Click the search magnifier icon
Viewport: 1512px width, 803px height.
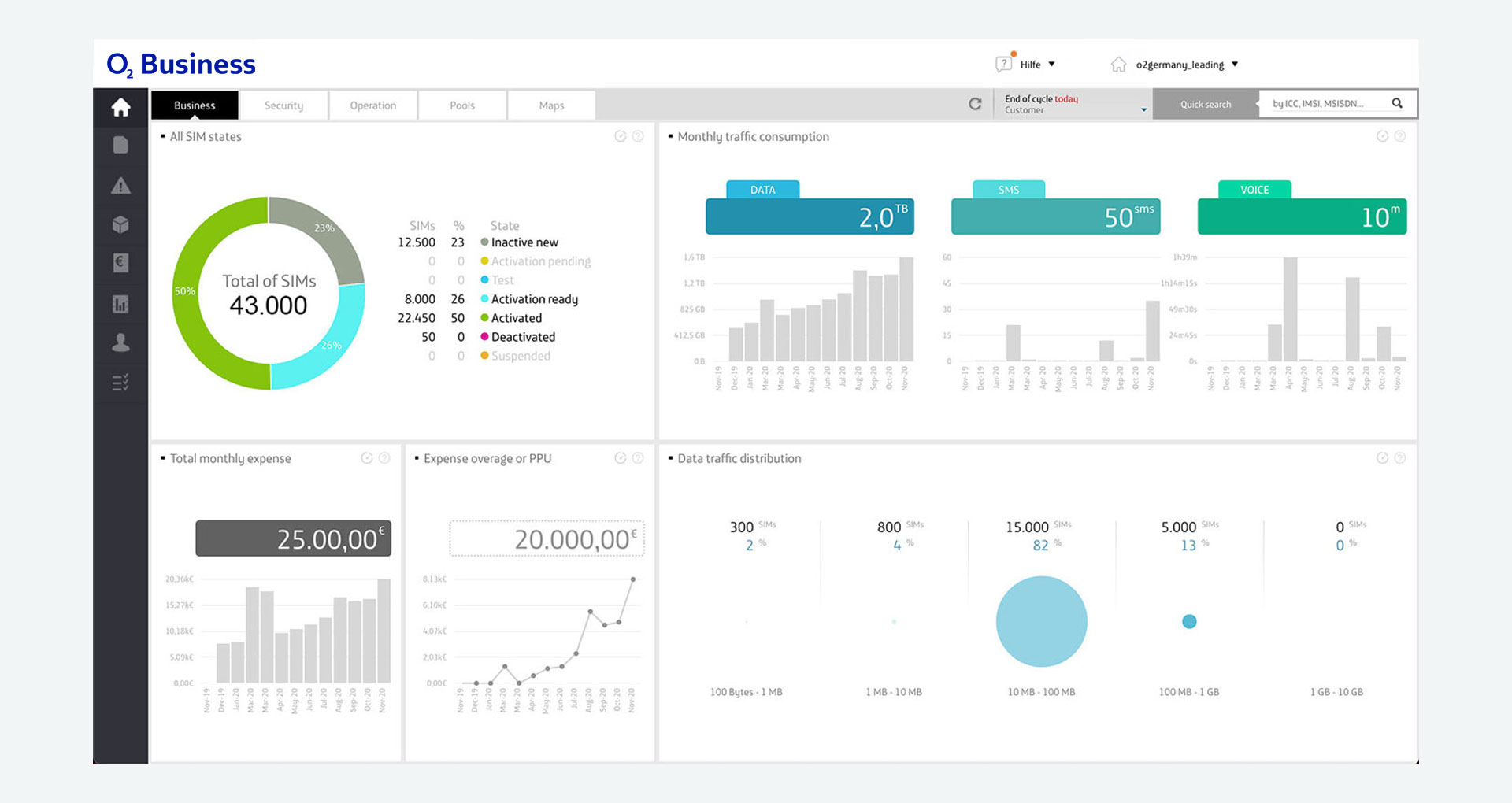pos(1397,103)
